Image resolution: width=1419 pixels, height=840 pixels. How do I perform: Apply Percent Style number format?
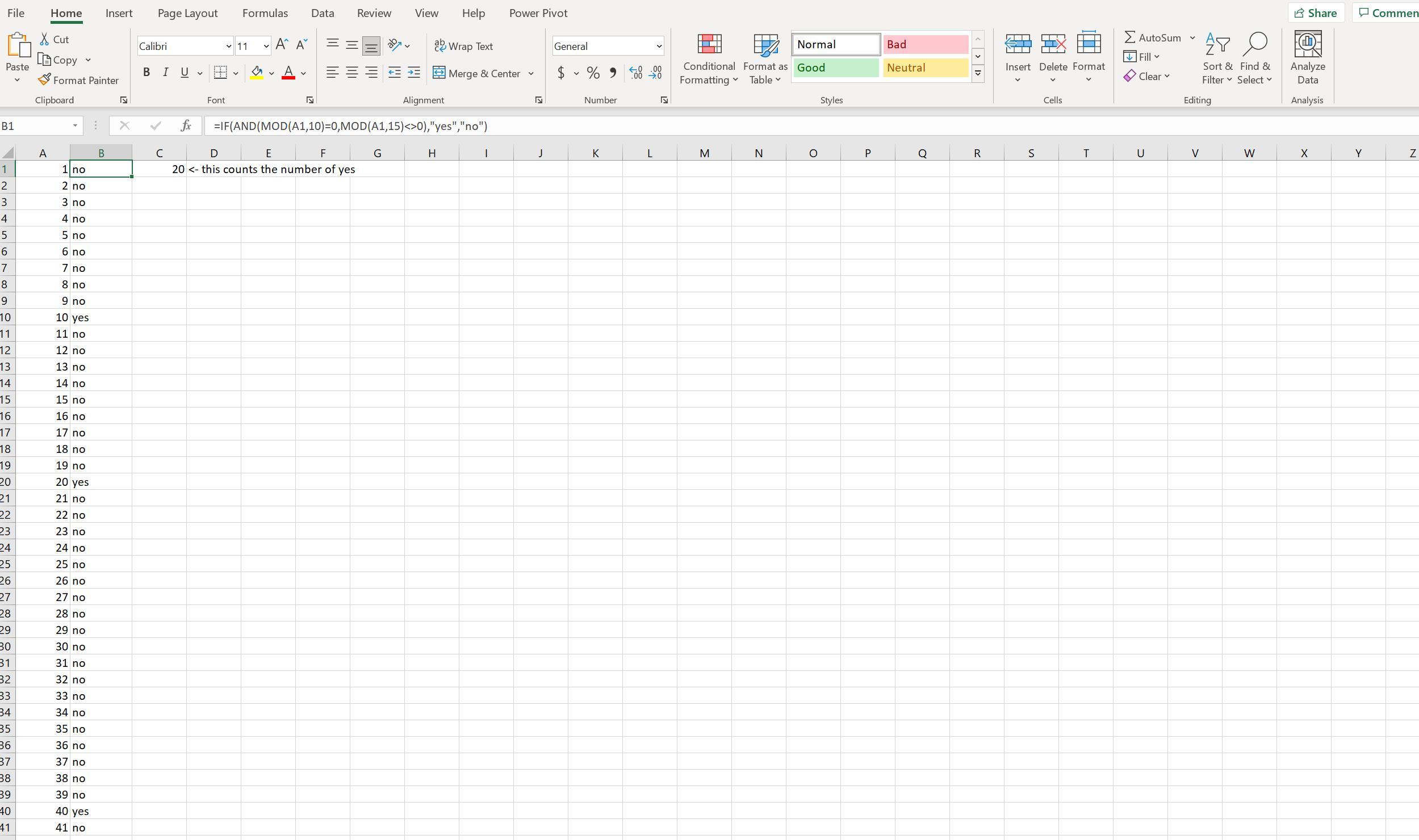coord(593,73)
